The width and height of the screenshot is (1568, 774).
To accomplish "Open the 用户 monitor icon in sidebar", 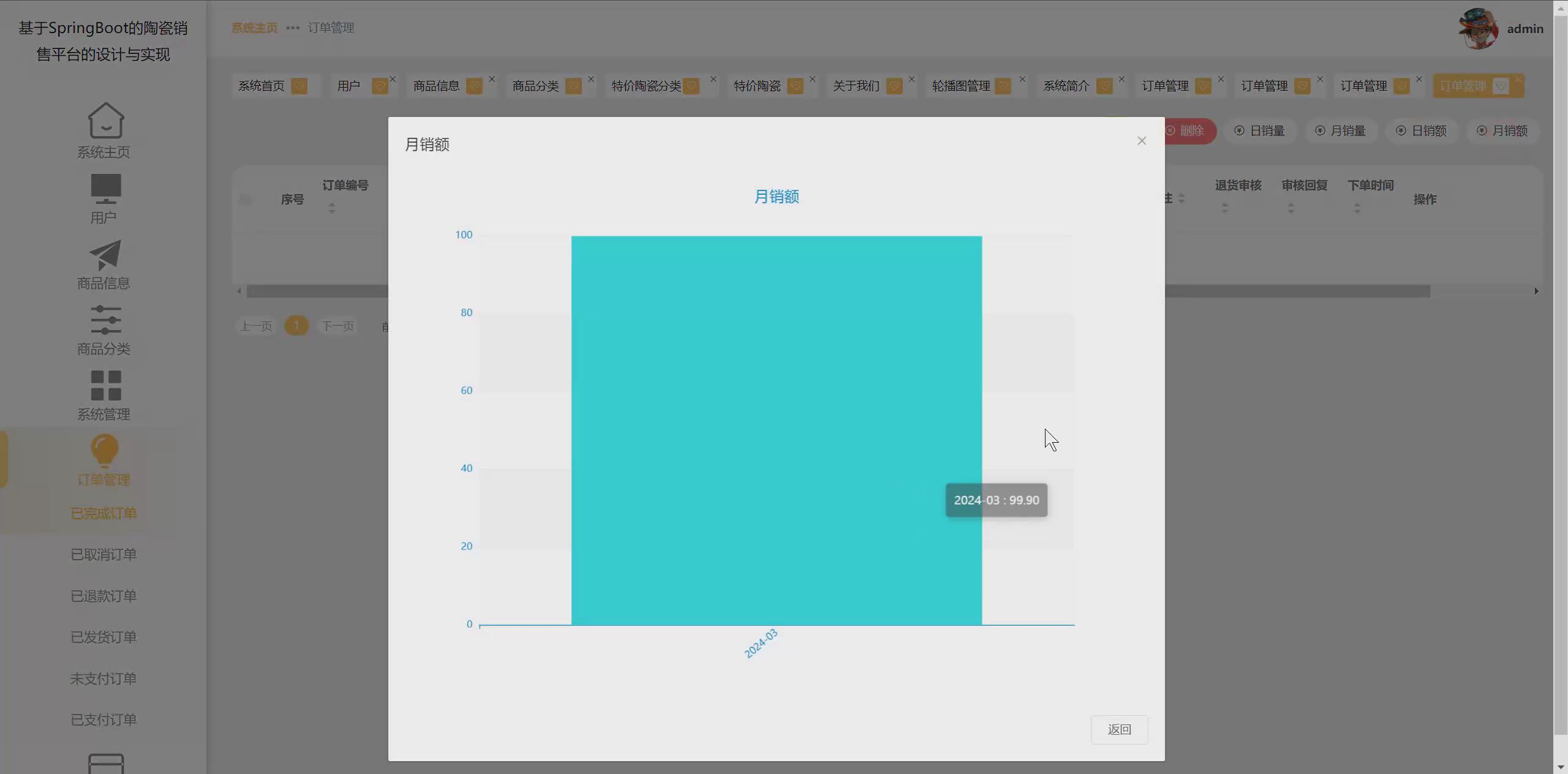I will tap(105, 189).
